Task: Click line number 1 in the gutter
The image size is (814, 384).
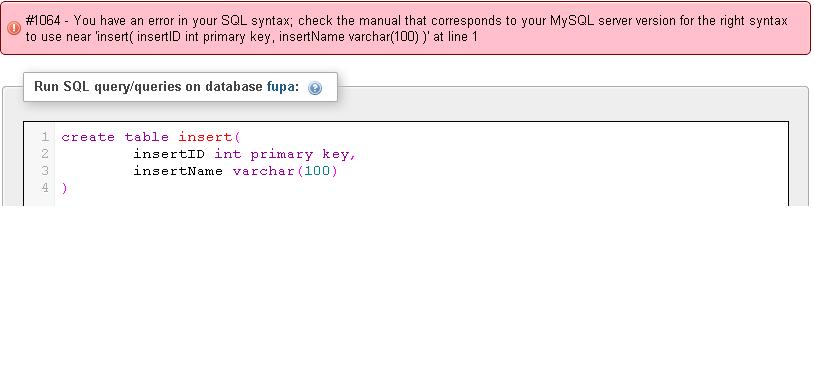Action: 45,137
